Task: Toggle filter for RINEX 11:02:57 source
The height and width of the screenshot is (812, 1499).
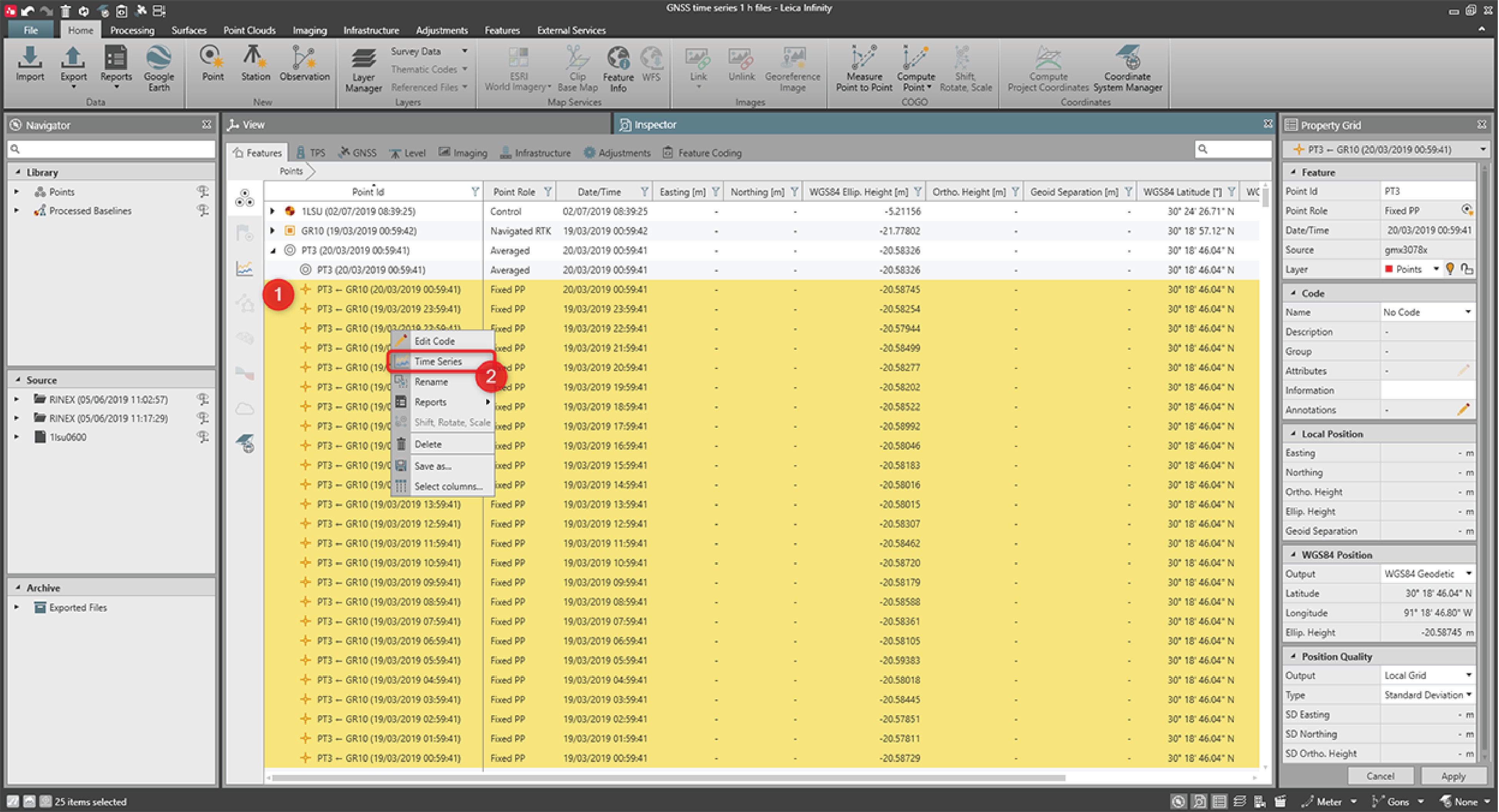Action: [x=203, y=399]
